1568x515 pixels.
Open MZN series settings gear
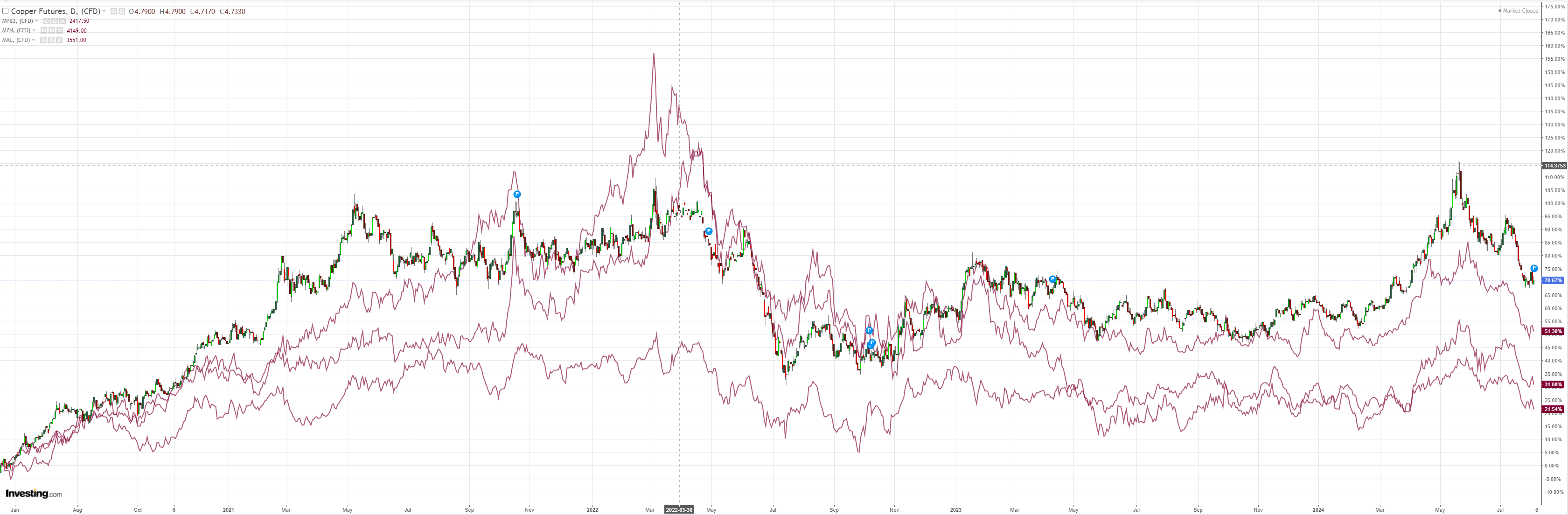(x=52, y=30)
